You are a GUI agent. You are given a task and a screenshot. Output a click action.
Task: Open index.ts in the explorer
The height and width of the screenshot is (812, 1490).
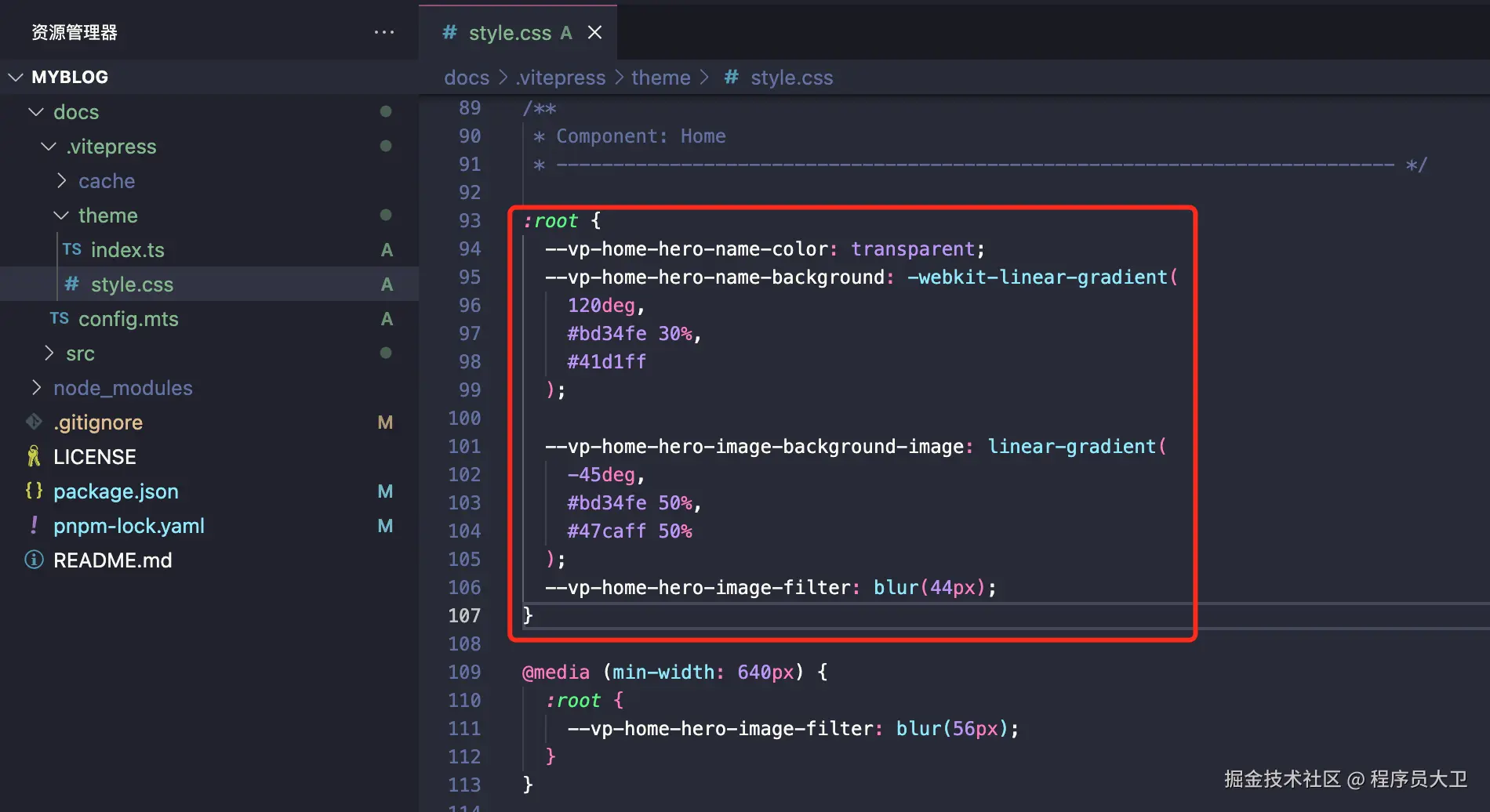pos(128,249)
